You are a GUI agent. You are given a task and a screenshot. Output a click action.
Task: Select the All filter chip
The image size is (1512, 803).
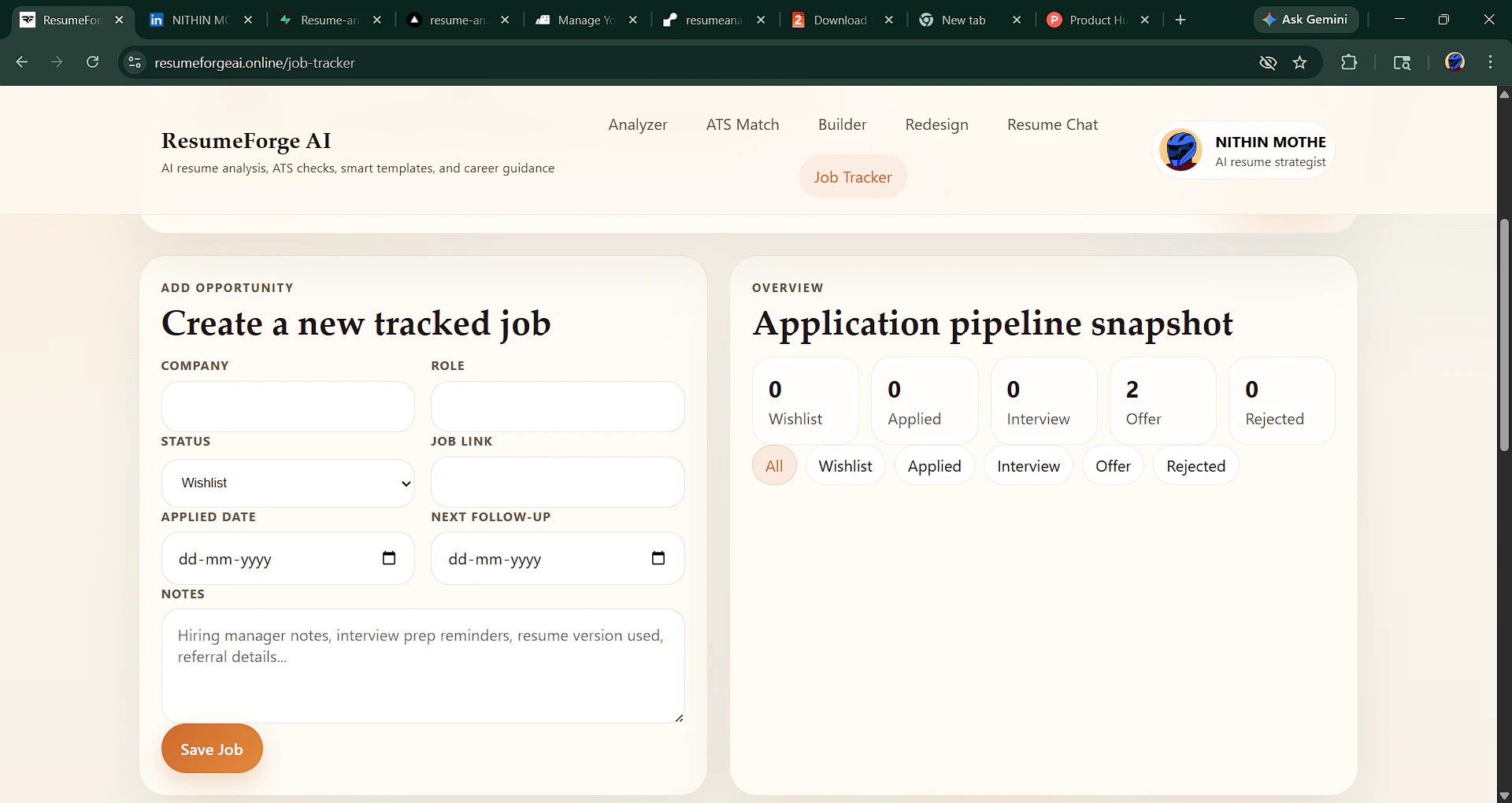774,465
